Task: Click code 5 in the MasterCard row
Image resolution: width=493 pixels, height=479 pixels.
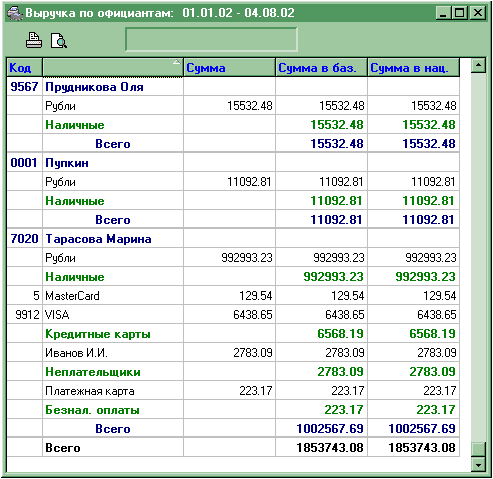Action: tap(36, 296)
